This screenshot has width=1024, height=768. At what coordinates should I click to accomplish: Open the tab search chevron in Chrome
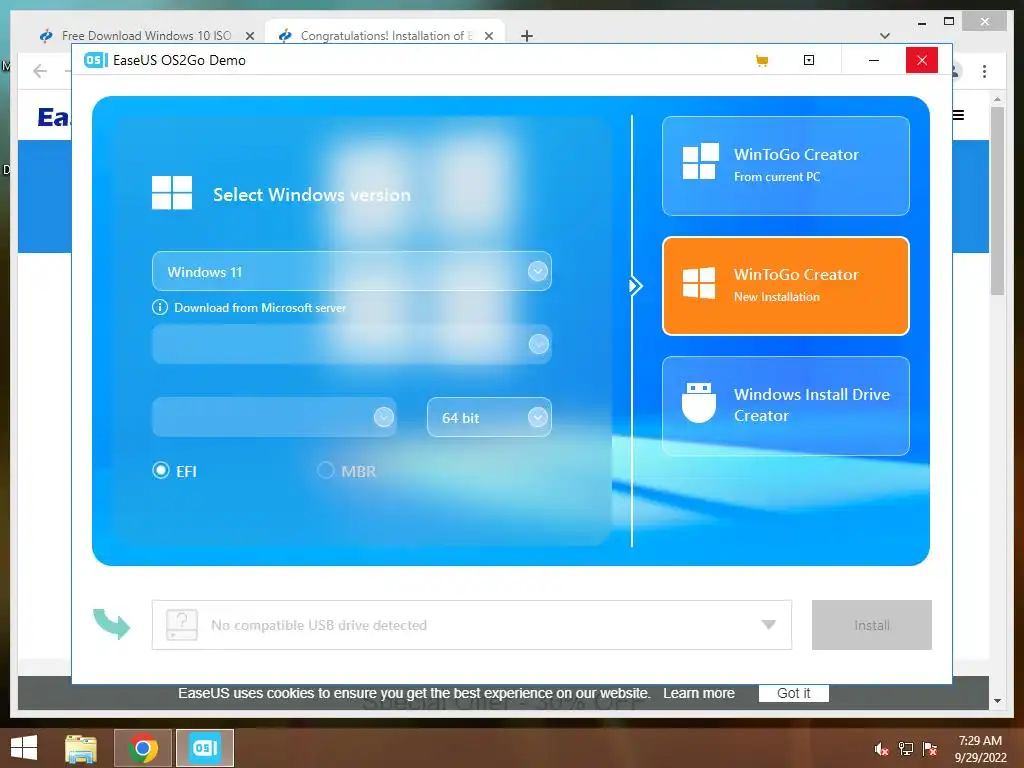point(885,36)
